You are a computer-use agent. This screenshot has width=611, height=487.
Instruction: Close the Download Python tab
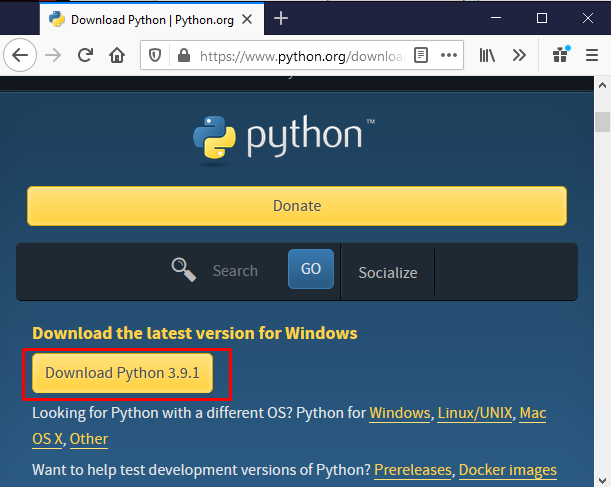[247, 19]
